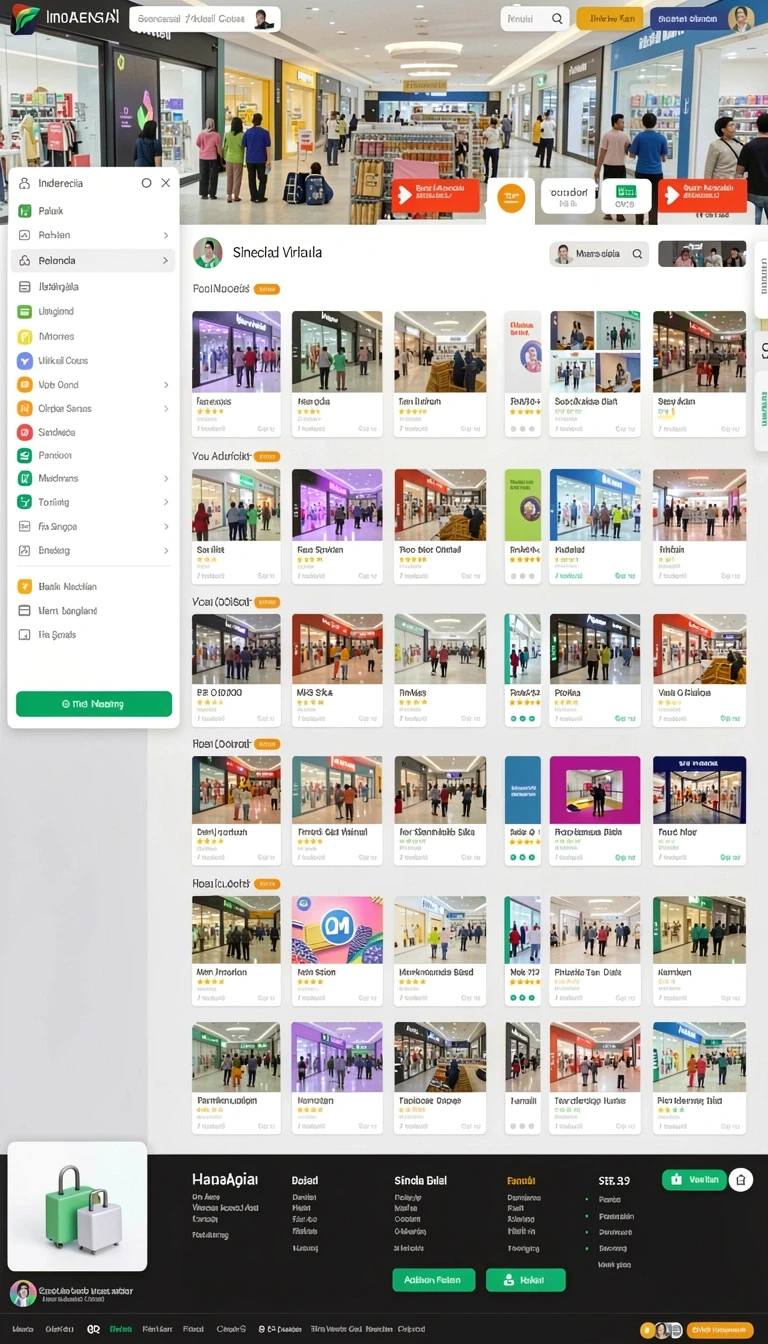The height and width of the screenshot is (1344, 768).
Task: Click the purple Ulikal Cous icon
Action: pyautogui.click(x=25, y=360)
